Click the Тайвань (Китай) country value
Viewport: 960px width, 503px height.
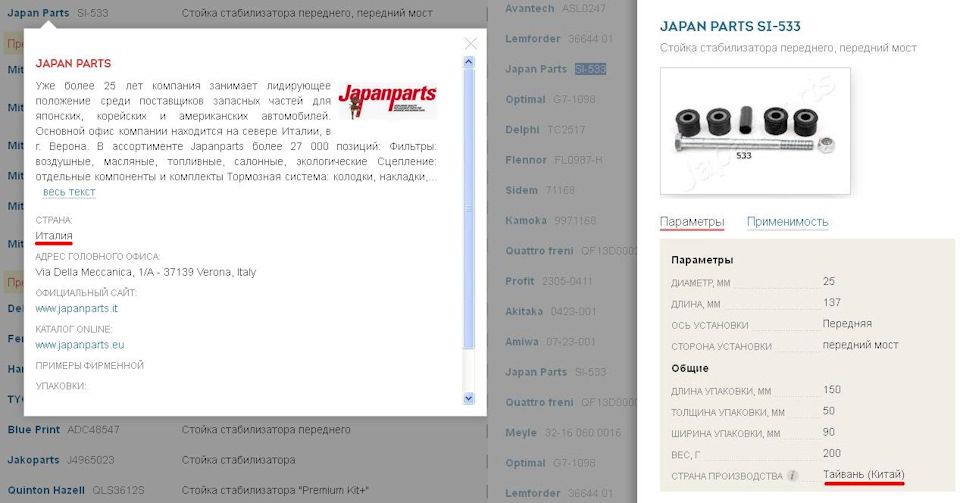pyautogui.click(x=863, y=474)
